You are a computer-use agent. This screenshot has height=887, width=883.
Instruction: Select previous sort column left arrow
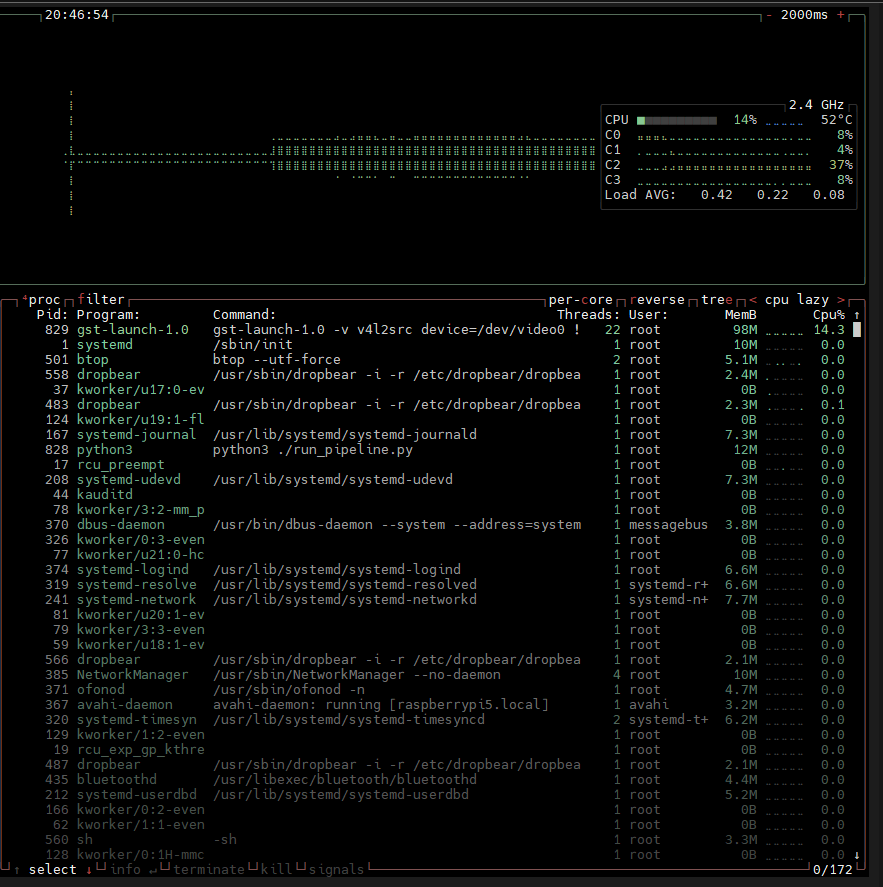753,300
